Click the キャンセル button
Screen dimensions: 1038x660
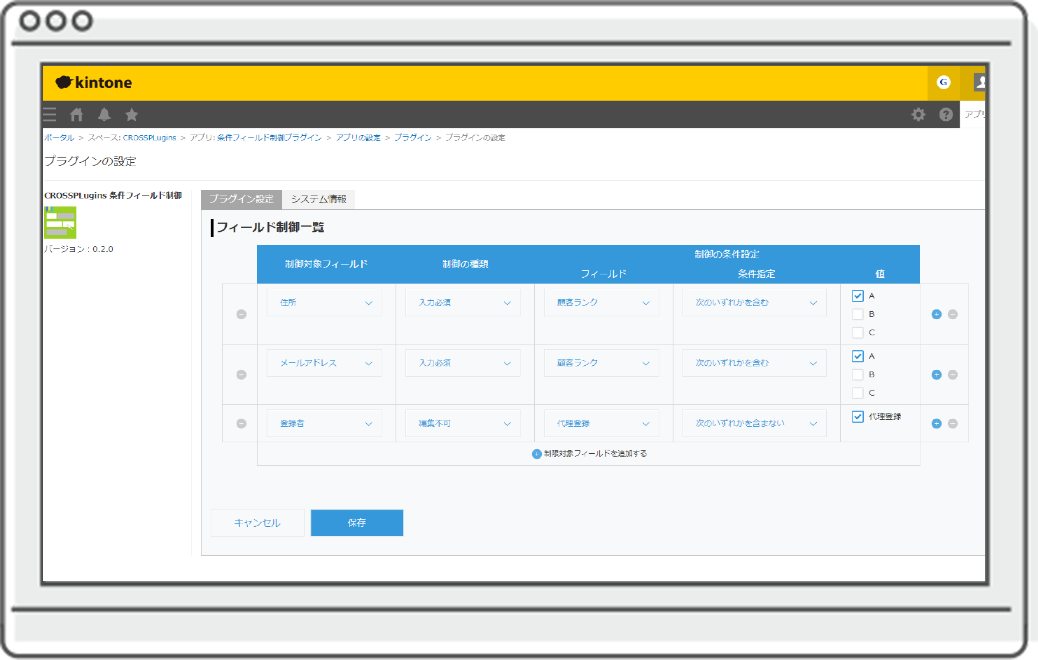(257, 523)
